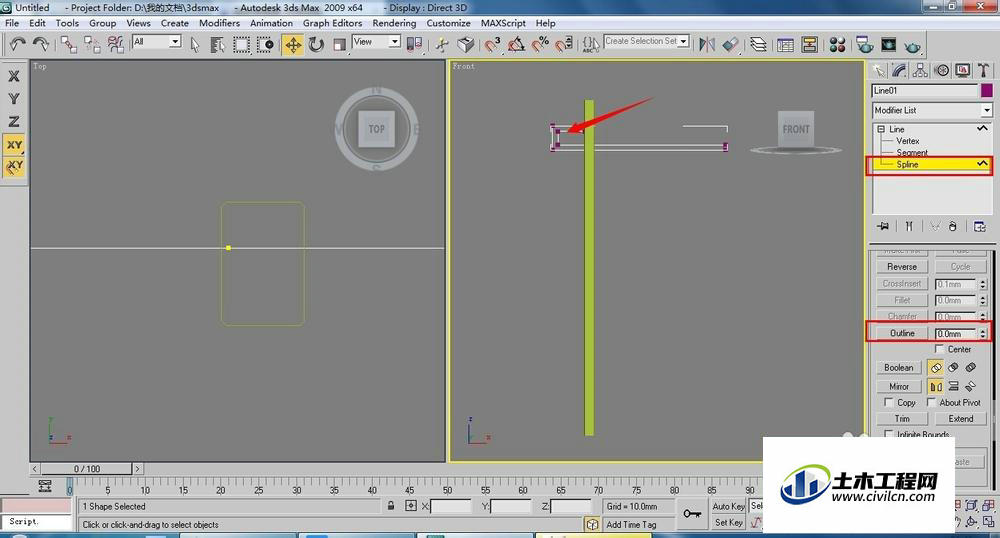Restrict to X axis constraint
Viewport: 1000px width, 538px height.
[x=13, y=76]
